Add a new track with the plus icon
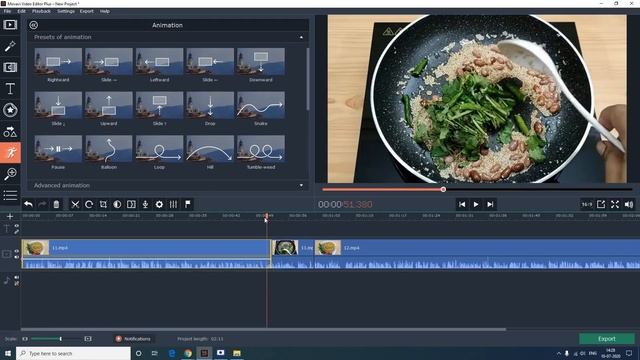 point(10,216)
